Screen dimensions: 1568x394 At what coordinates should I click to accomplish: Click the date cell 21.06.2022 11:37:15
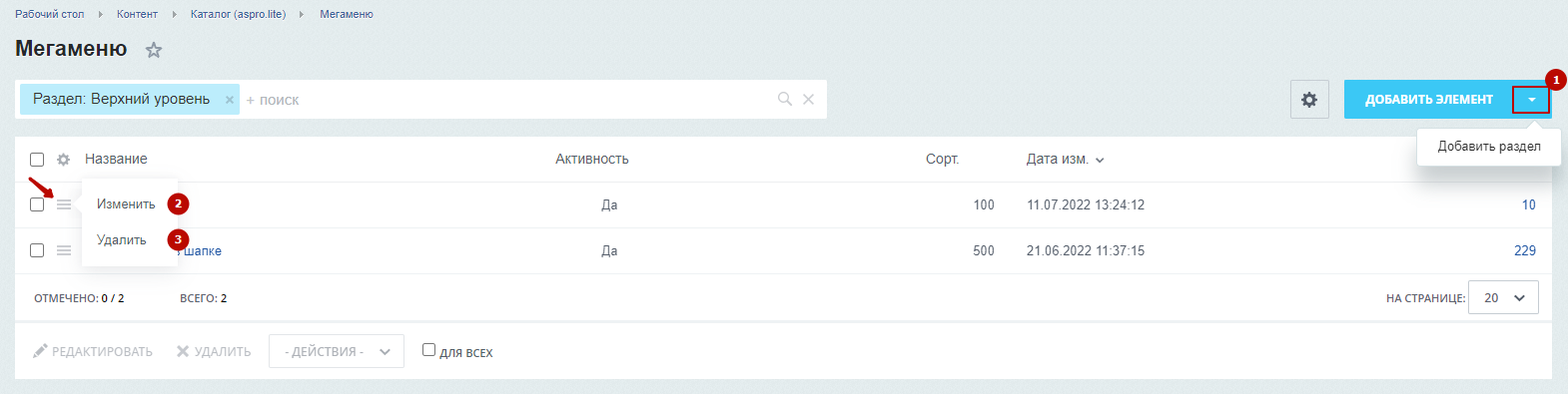pos(1086,250)
